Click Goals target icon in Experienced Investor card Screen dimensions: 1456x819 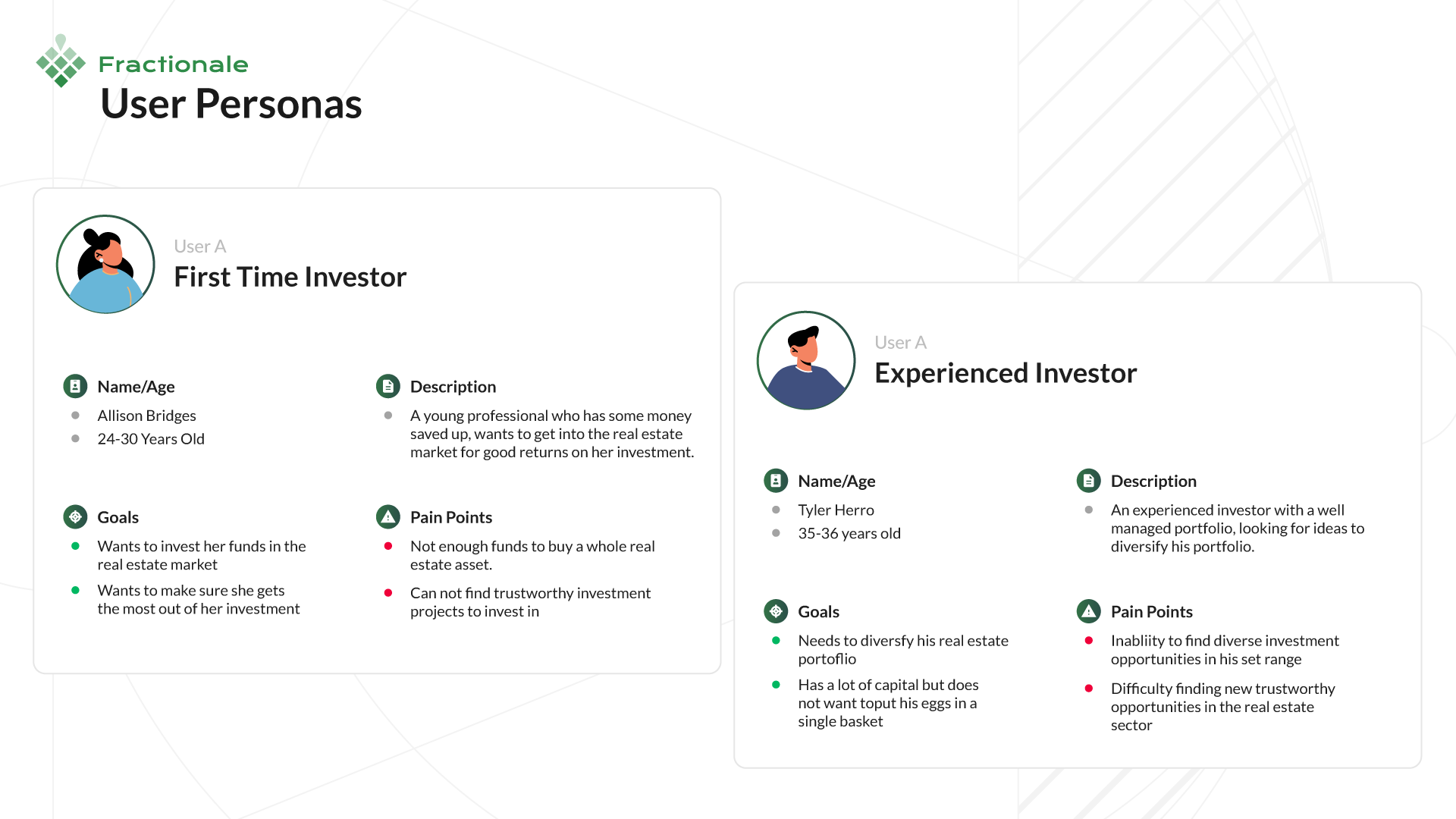point(776,611)
